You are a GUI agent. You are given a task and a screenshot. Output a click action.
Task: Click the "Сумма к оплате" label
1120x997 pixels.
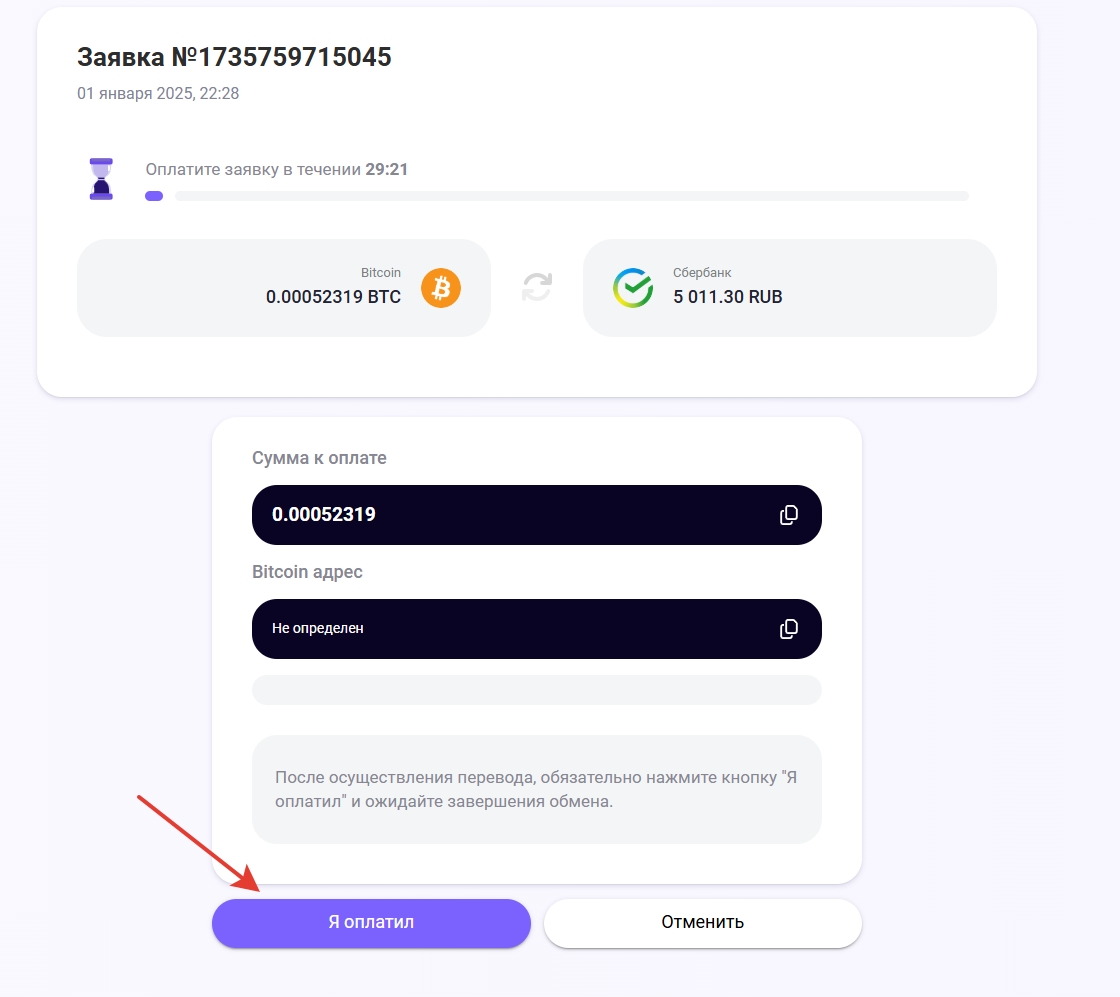coord(319,458)
